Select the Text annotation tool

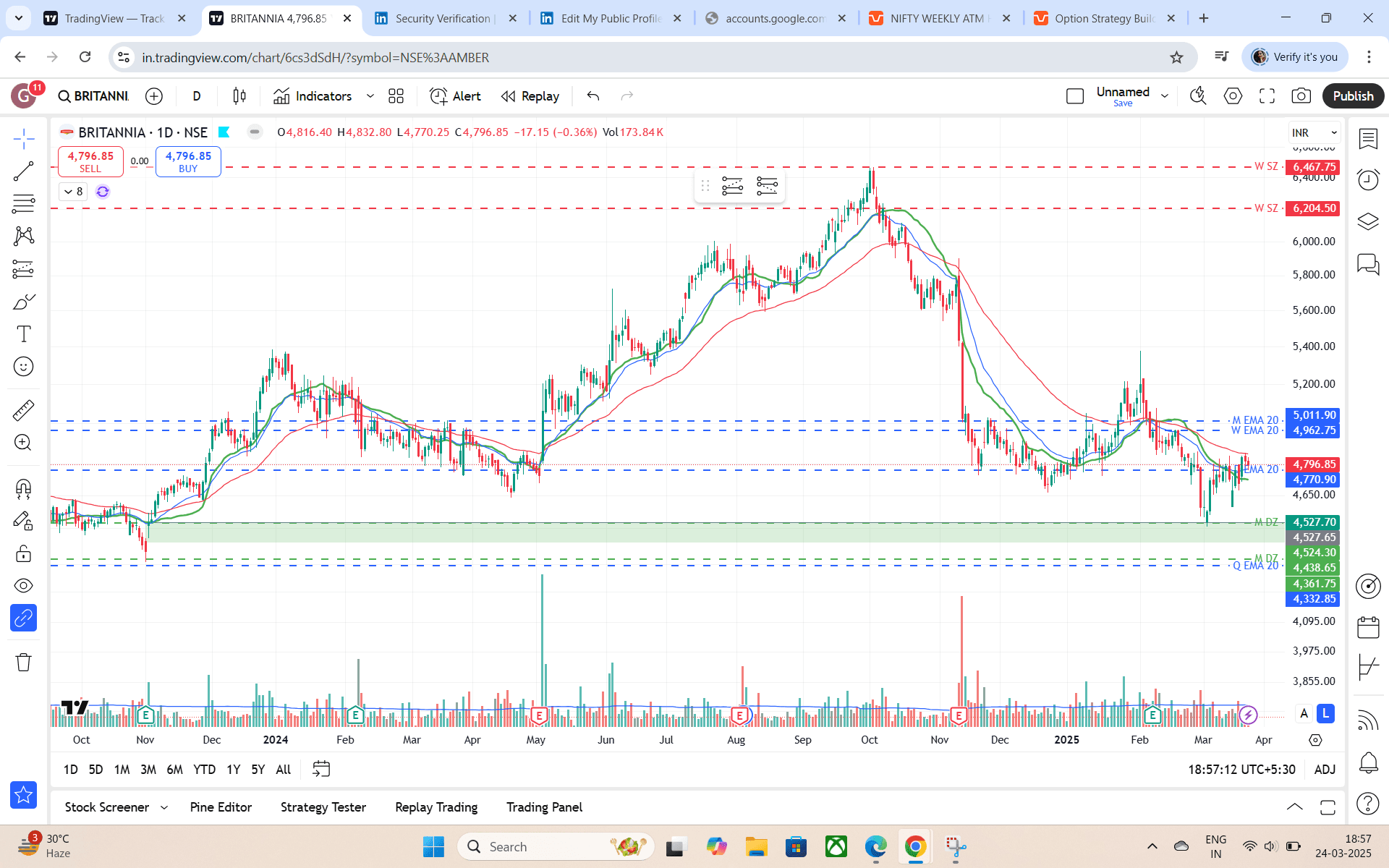pyautogui.click(x=24, y=334)
